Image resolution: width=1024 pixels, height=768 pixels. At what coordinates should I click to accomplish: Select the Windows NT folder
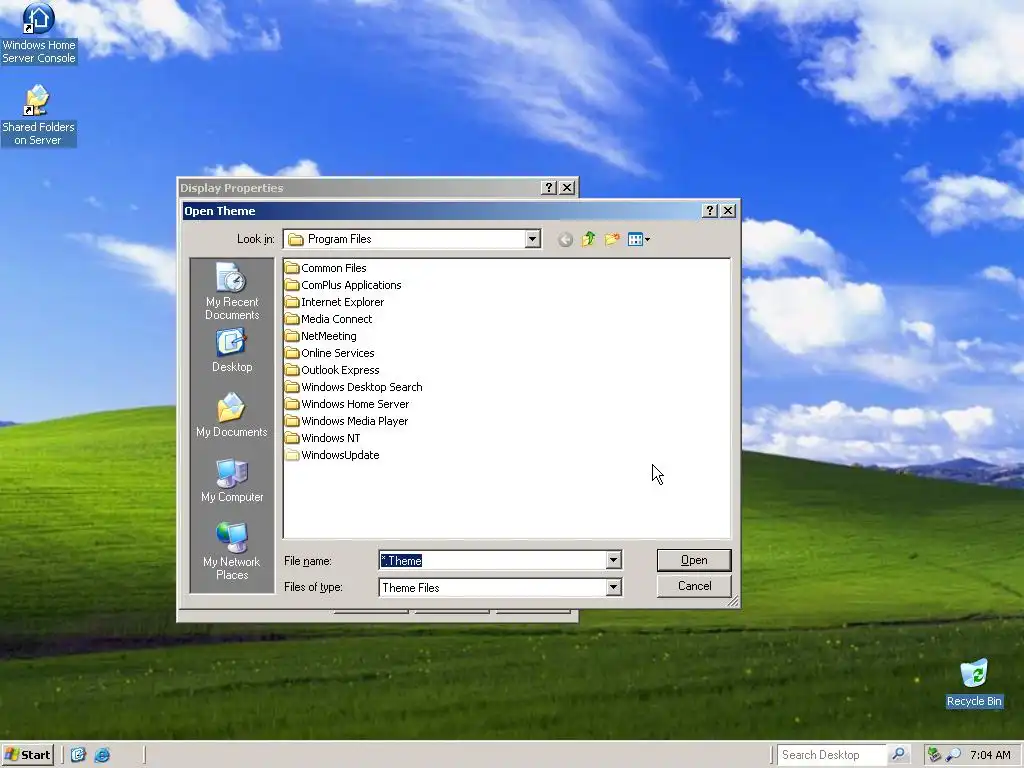click(323, 438)
